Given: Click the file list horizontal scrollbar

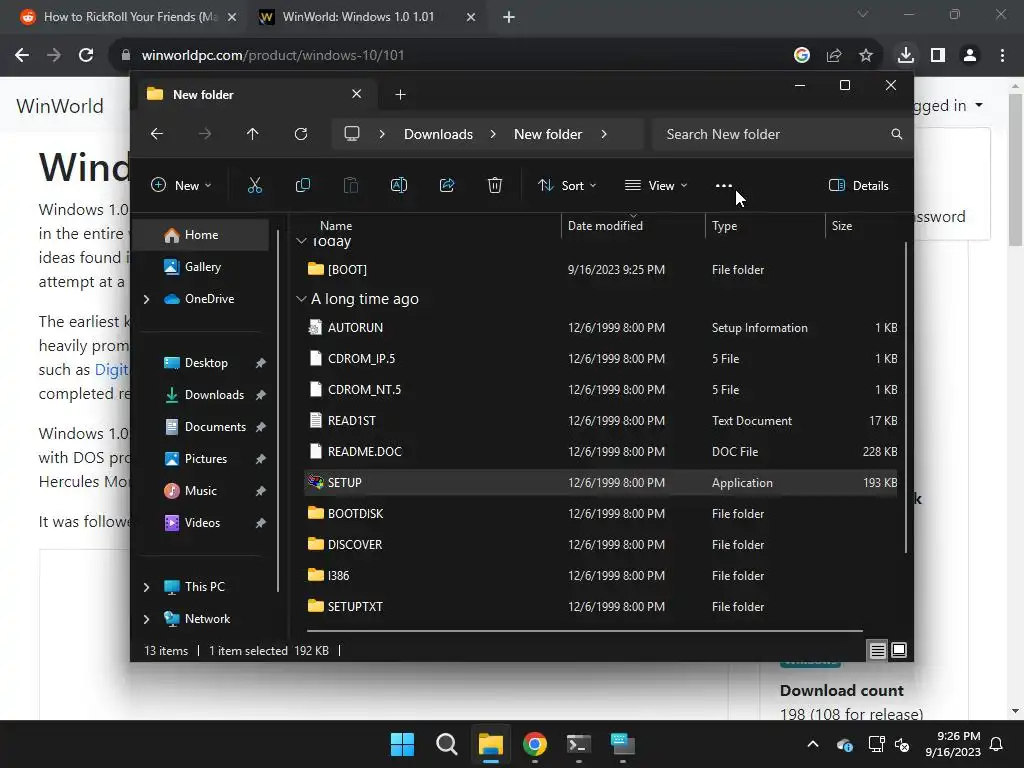Looking at the screenshot, I should [x=584, y=631].
